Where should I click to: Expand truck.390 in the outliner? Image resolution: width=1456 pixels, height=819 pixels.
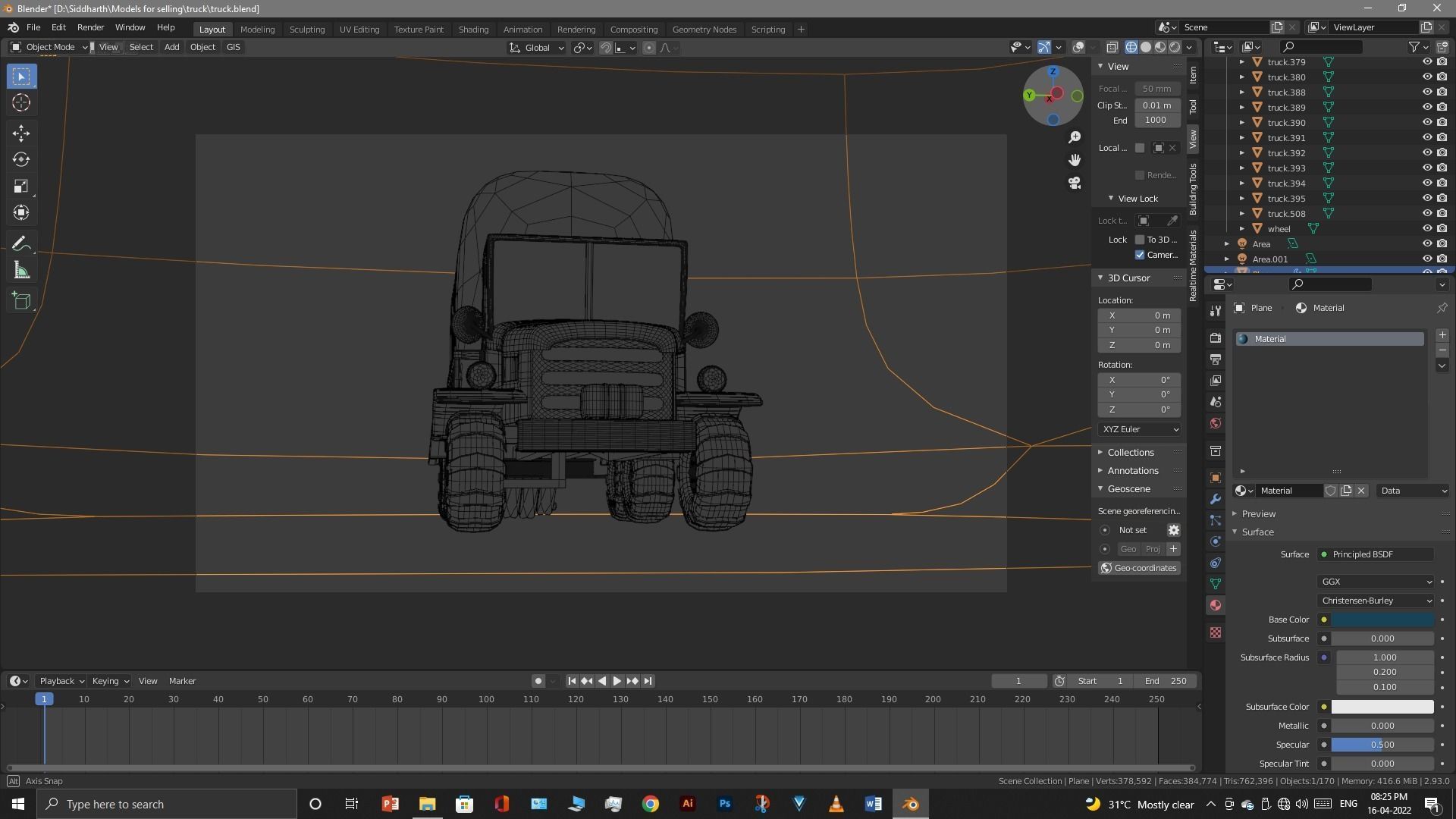tap(1241, 123)
